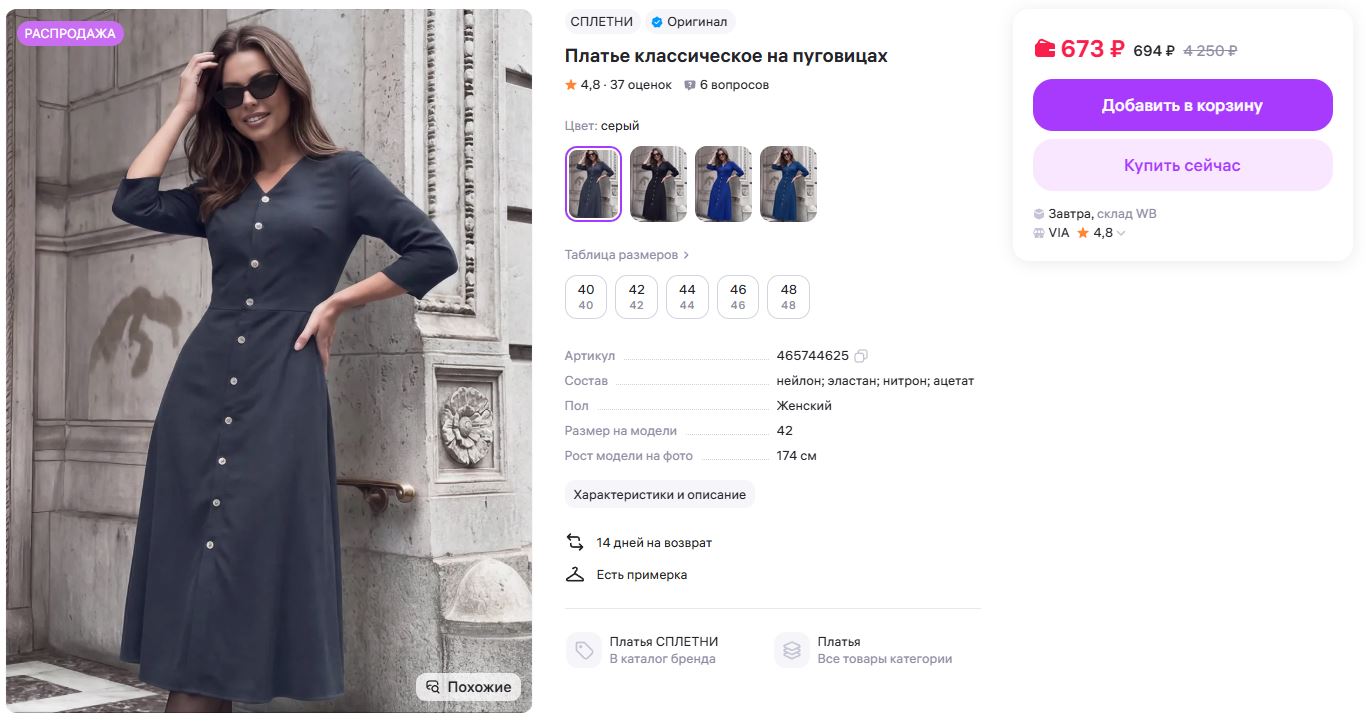Viewport: 1366px width, 724px height.
Task: Open Характеристики и описание details
Action: tap(660, 494)
